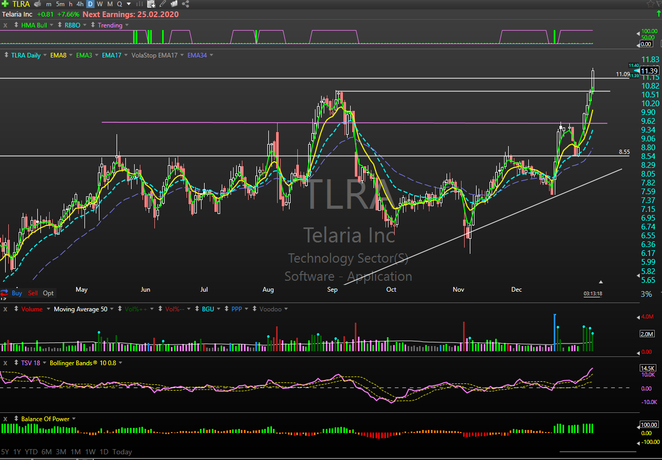The image size is (662, 460).
Task: Open the Trending indicator dropdown
Action: (x=127, y=25)
